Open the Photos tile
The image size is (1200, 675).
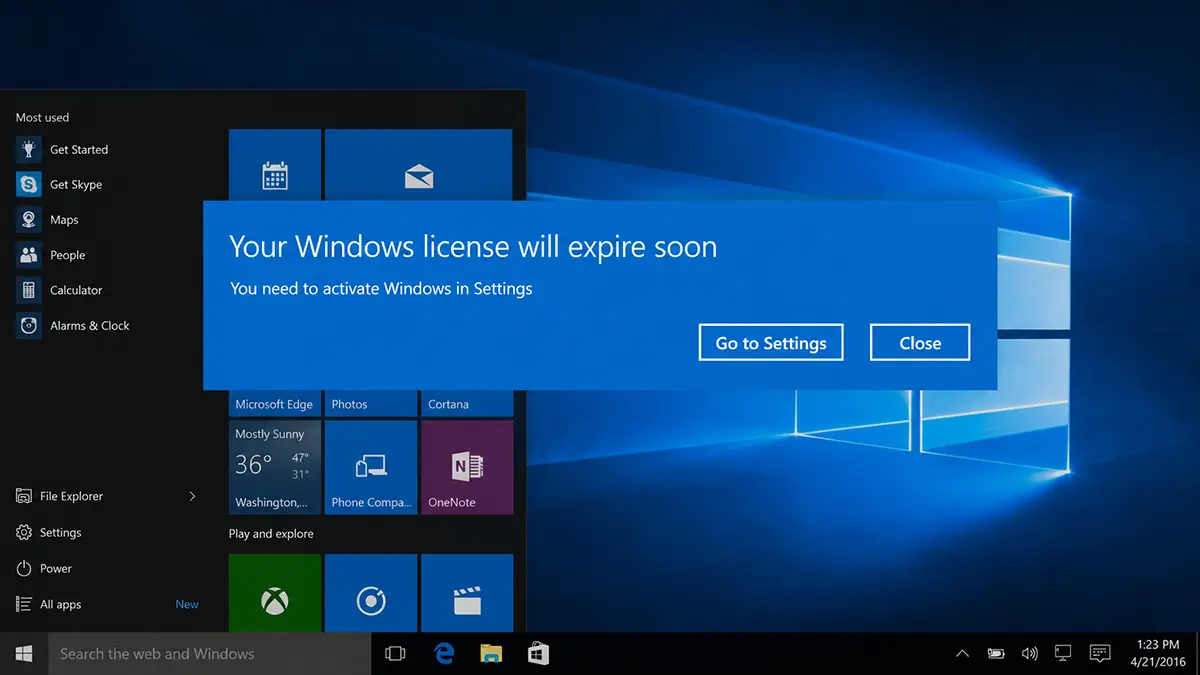click(371, 403)
